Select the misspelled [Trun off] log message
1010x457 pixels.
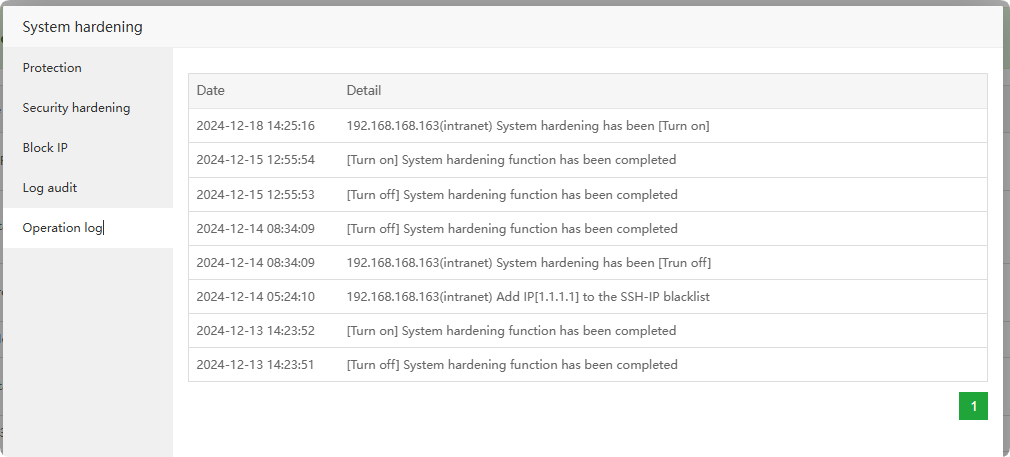pos(529,263)
